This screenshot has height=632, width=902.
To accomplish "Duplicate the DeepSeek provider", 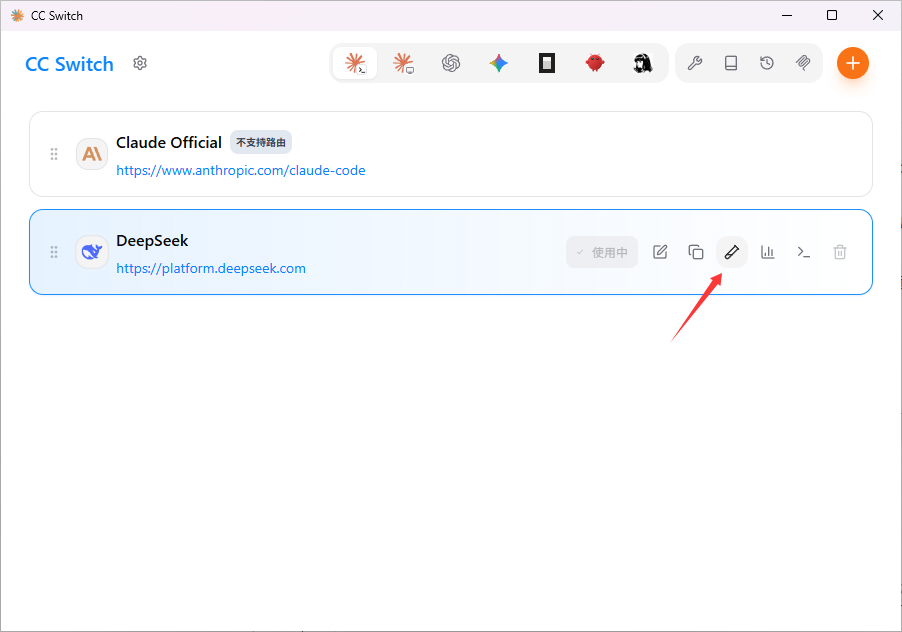I will [695, 252].
